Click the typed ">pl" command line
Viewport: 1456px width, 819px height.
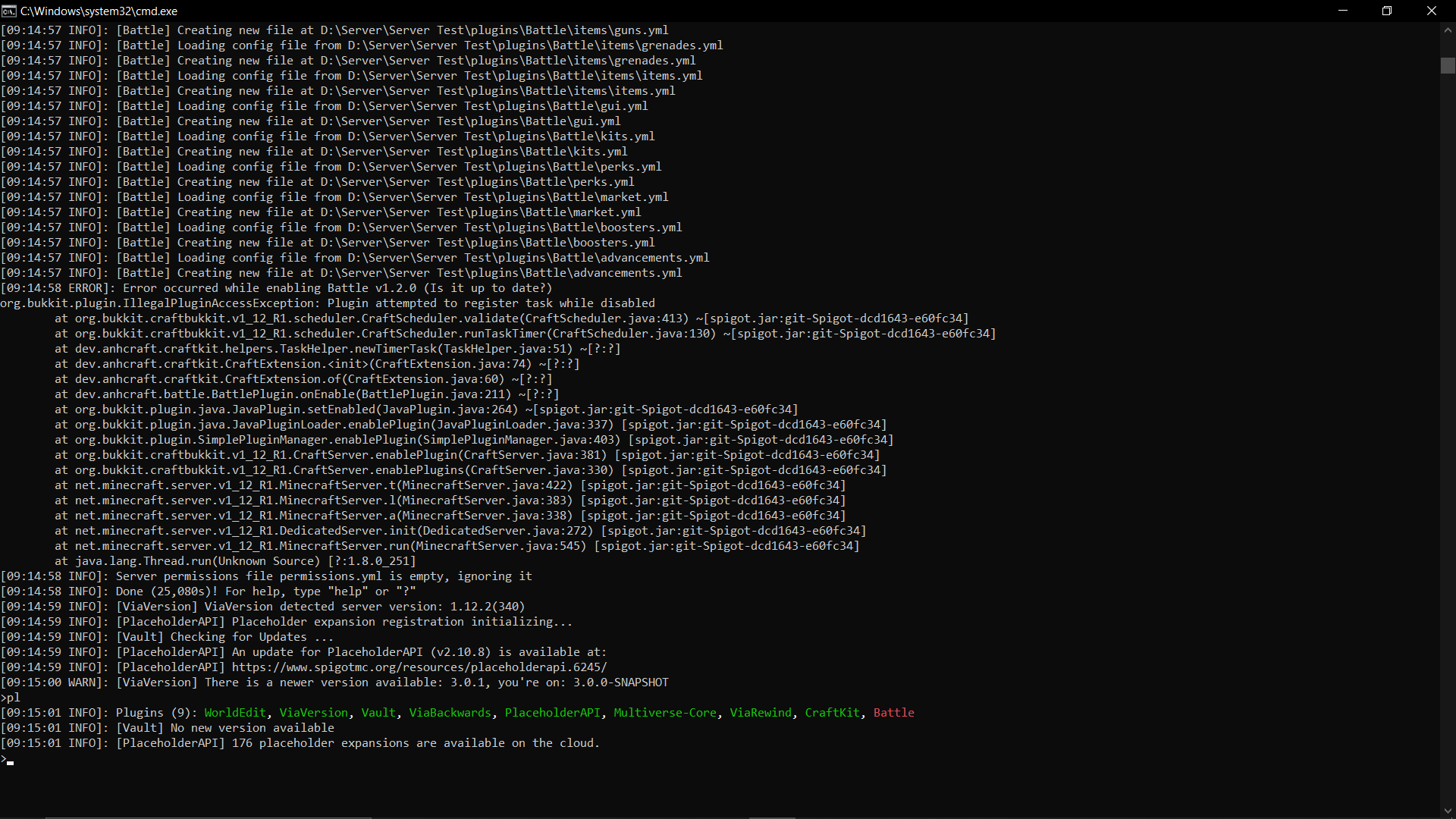tap(11, 698)
